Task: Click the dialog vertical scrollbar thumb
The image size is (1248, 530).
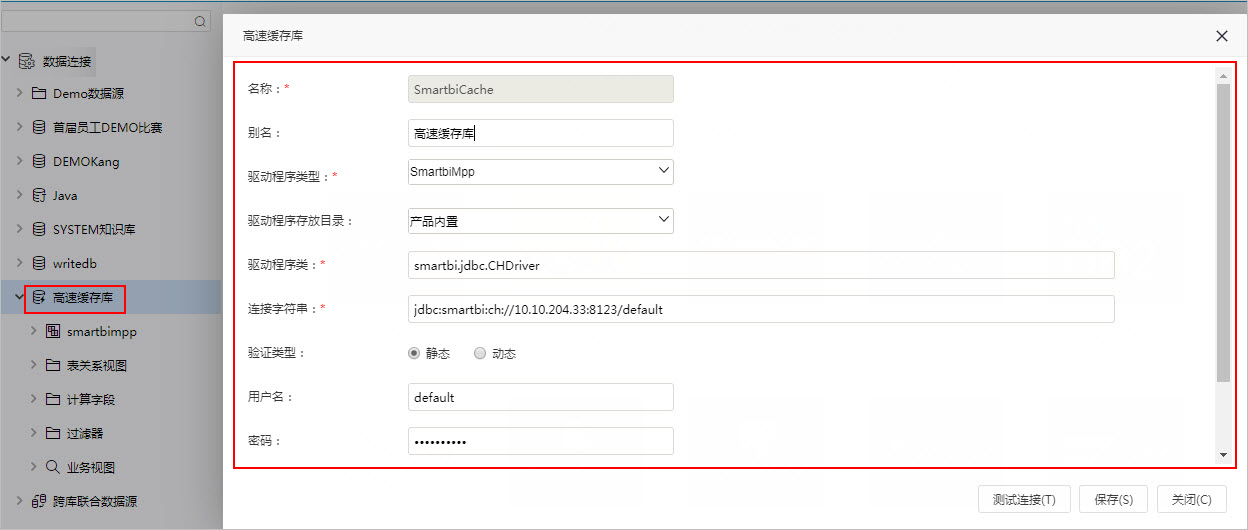Action: 1223,232
